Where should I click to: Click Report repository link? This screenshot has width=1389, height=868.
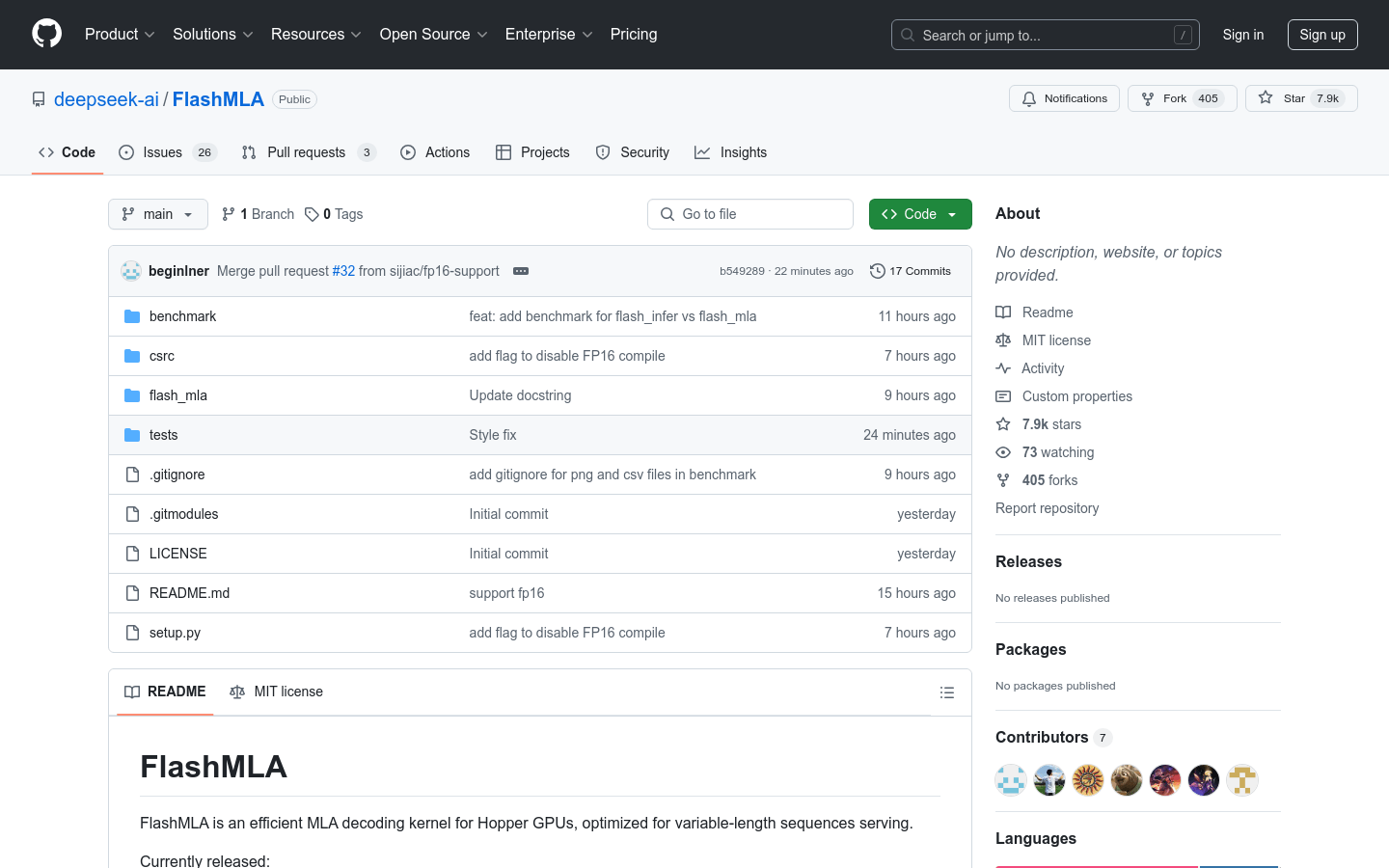coord(1047,508)
